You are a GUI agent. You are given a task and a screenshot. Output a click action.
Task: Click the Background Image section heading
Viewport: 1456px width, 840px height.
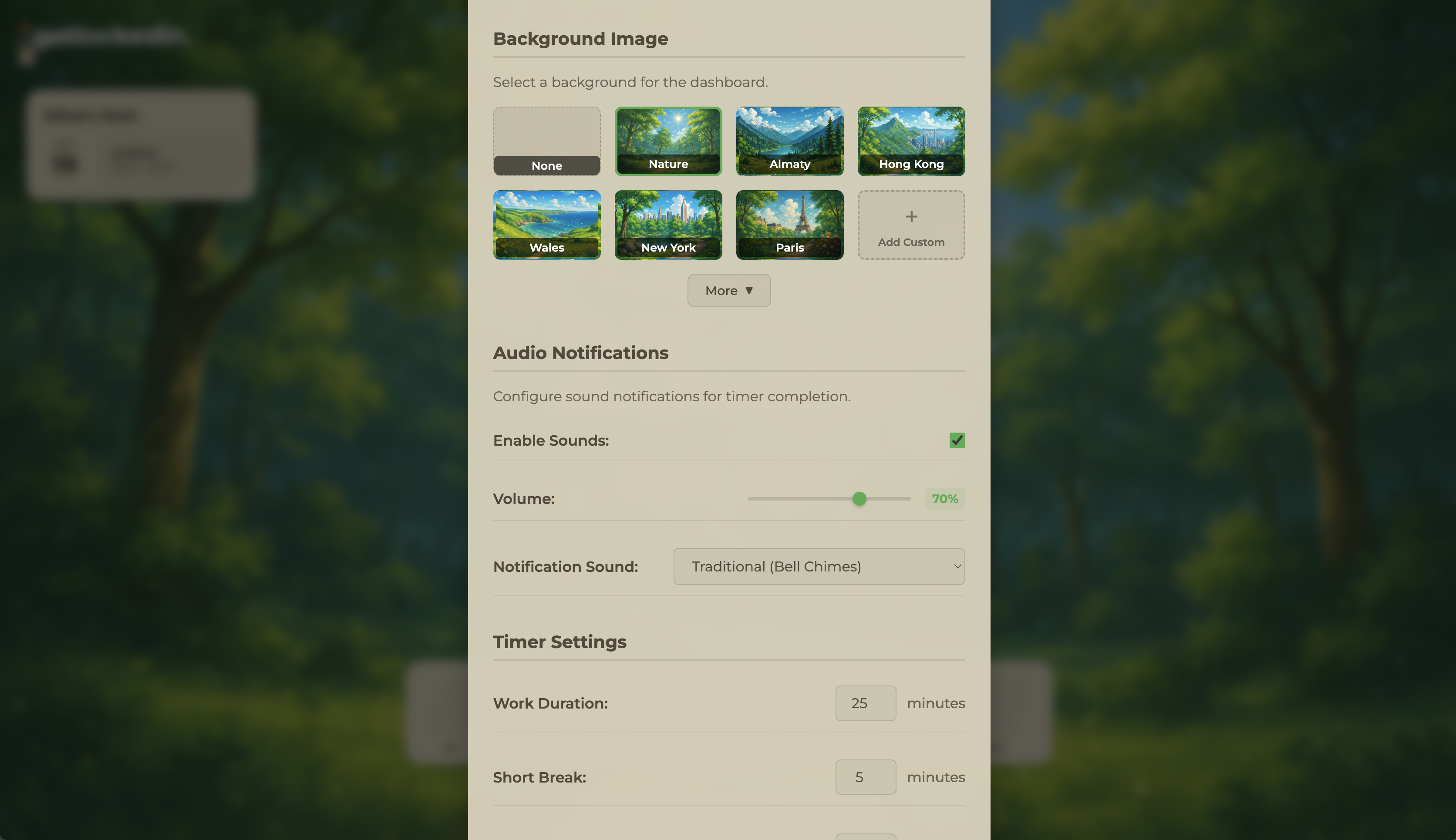coord(580,38)
